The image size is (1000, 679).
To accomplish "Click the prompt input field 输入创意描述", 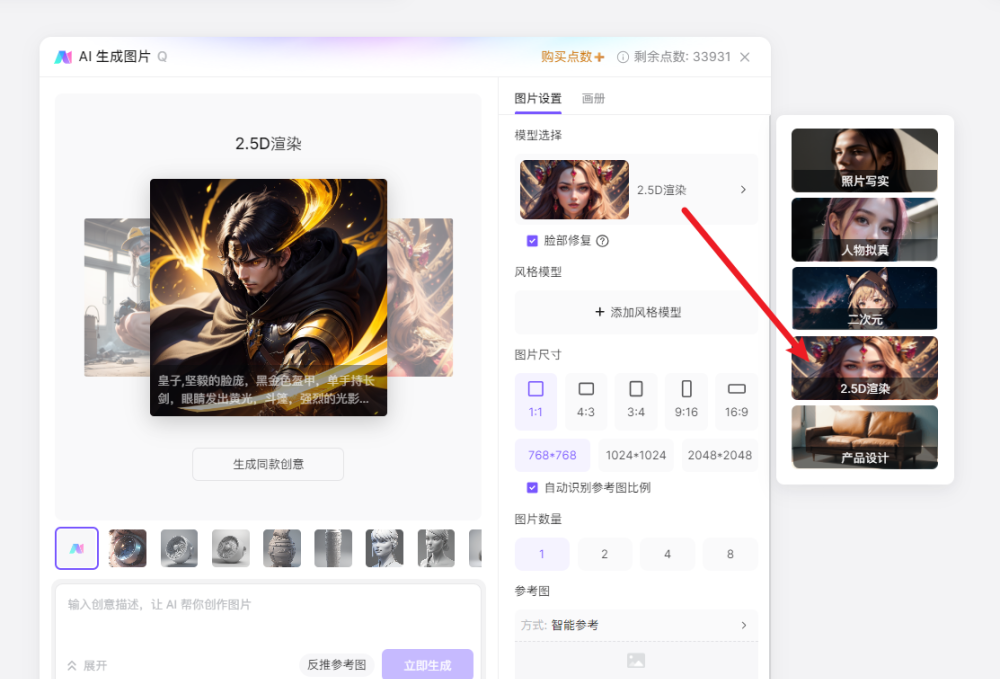I will (x=268, y=617).
